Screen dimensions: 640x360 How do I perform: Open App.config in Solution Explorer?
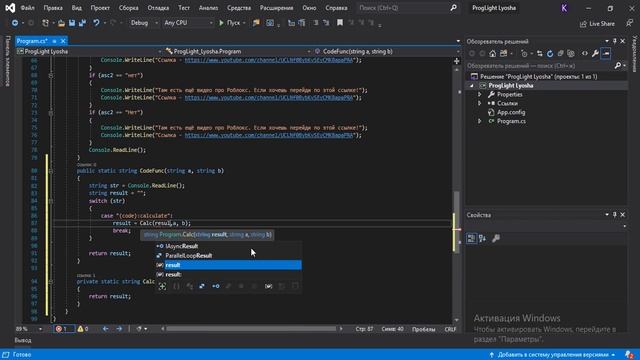coord(511,112)
